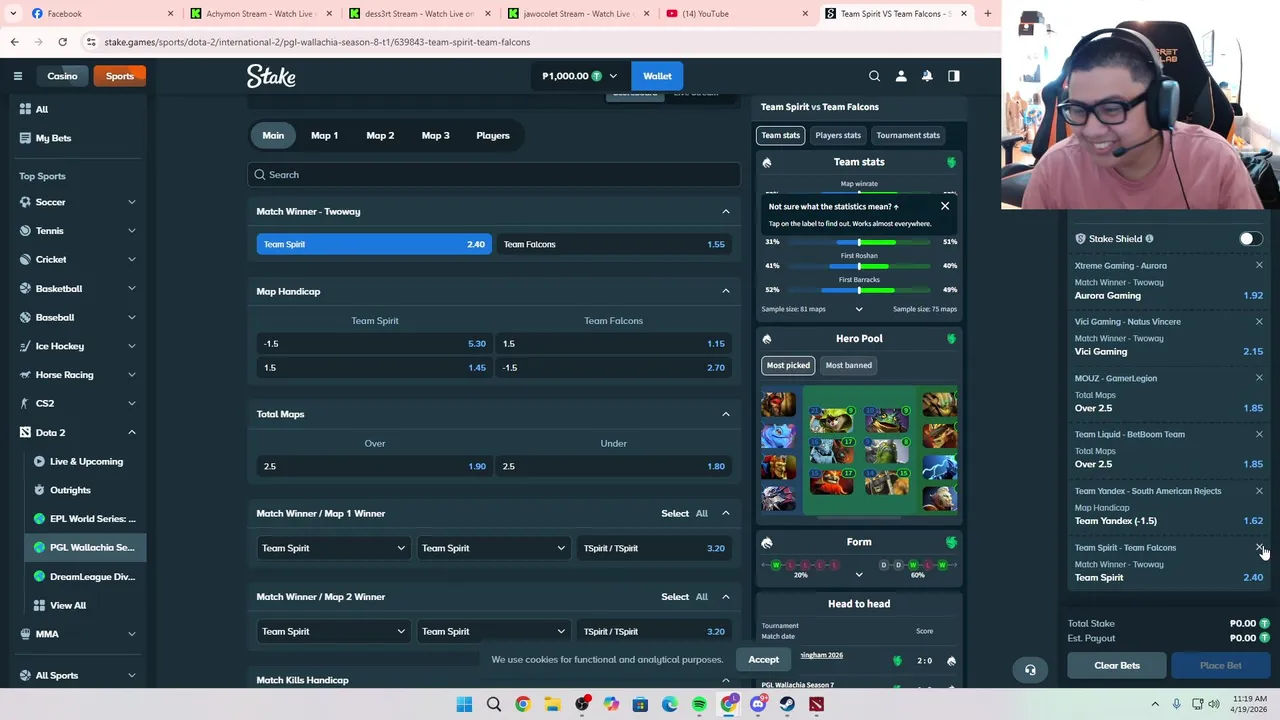The height and width of the screenshot is (720, 1280).
Task: Select Team Falcons 1.55 match winner odds
Action: [614, 244]
